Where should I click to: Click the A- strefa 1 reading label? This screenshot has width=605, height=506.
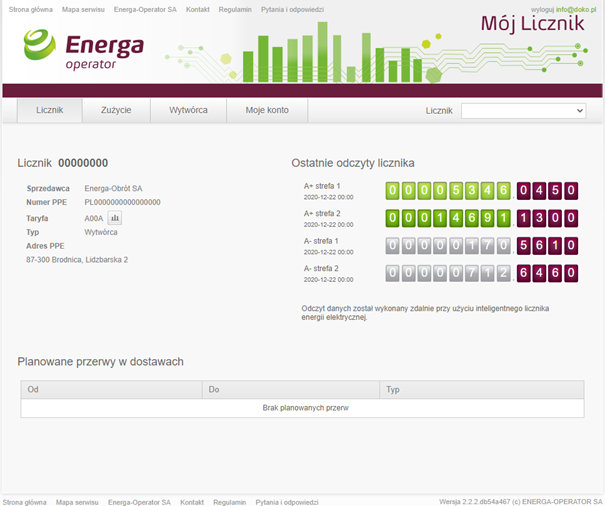(x=321, y=241)
